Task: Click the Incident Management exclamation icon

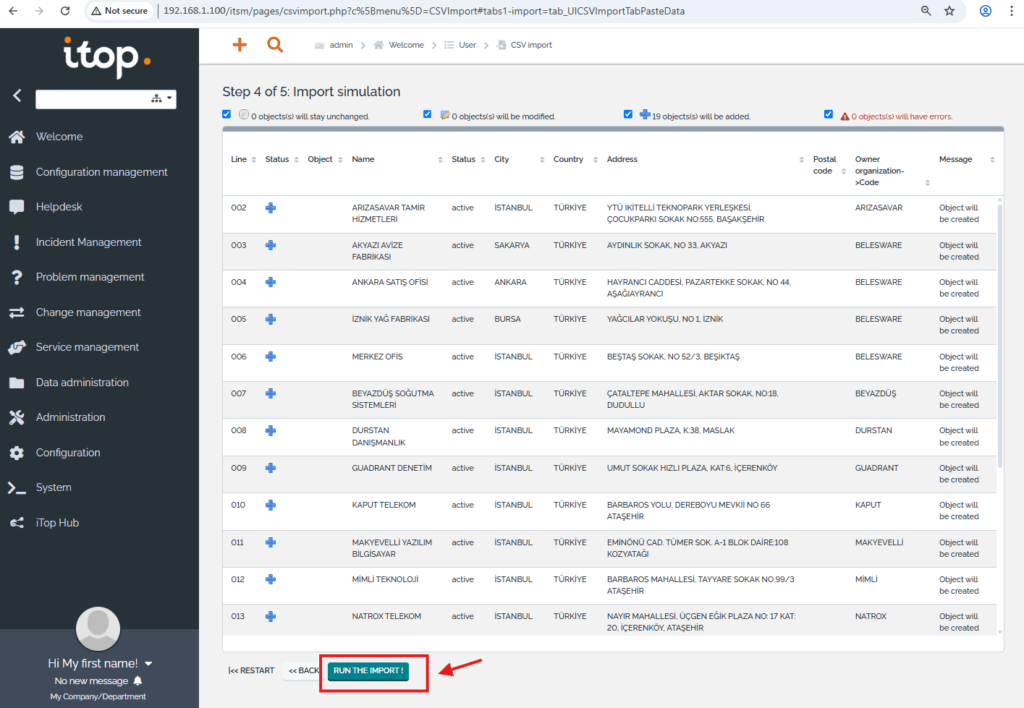Action: pos(17,242)
